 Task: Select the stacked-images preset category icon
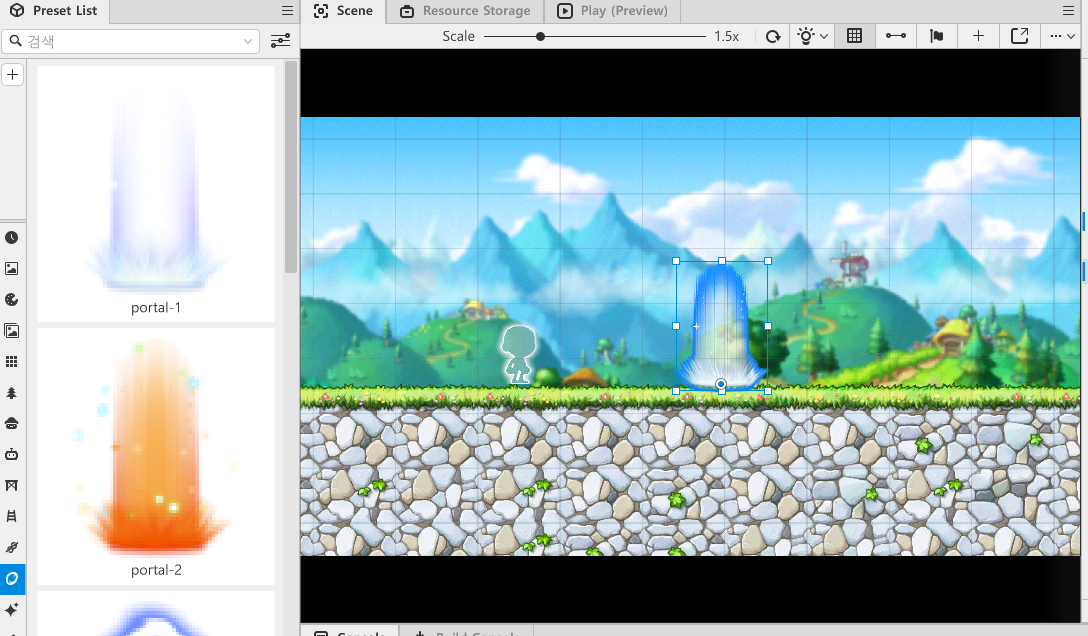click(x=12, y=331)
